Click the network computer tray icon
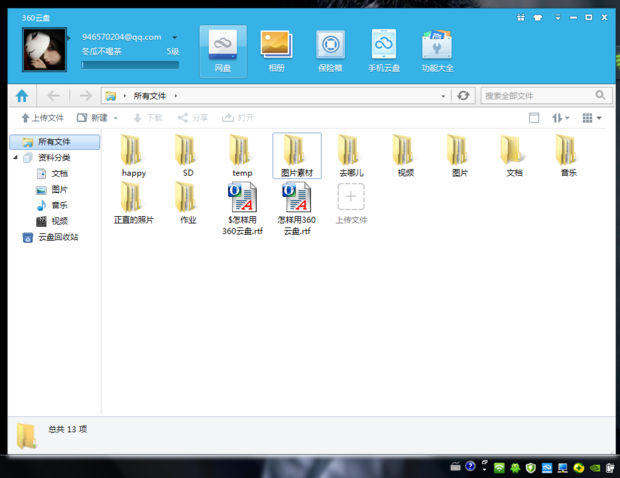620x478 pixels. [x=562, y=468]
